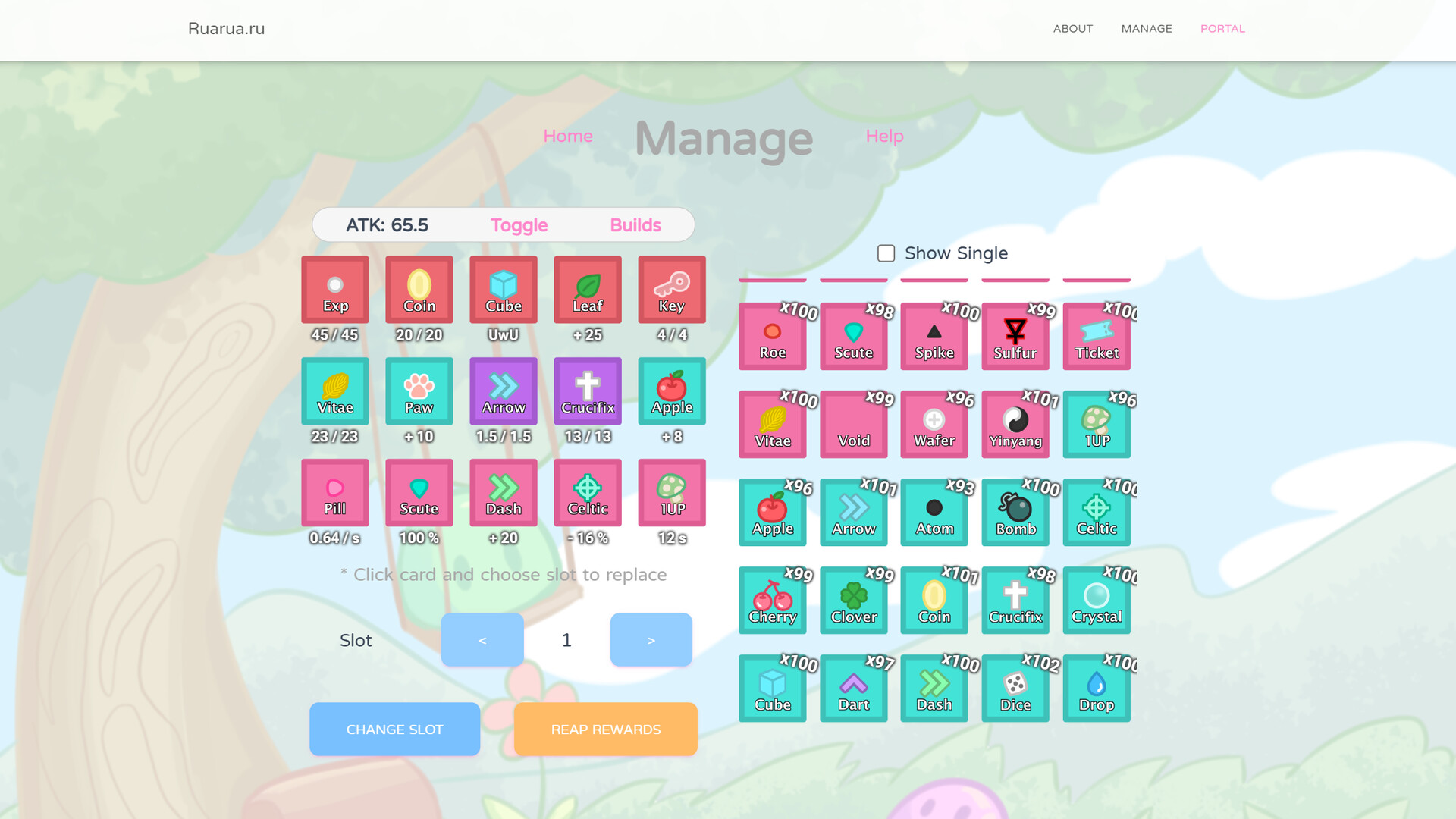Viewport: 1456px width, 819px height.
Task: Click REAP REWARDS
Action: (604, 729)
